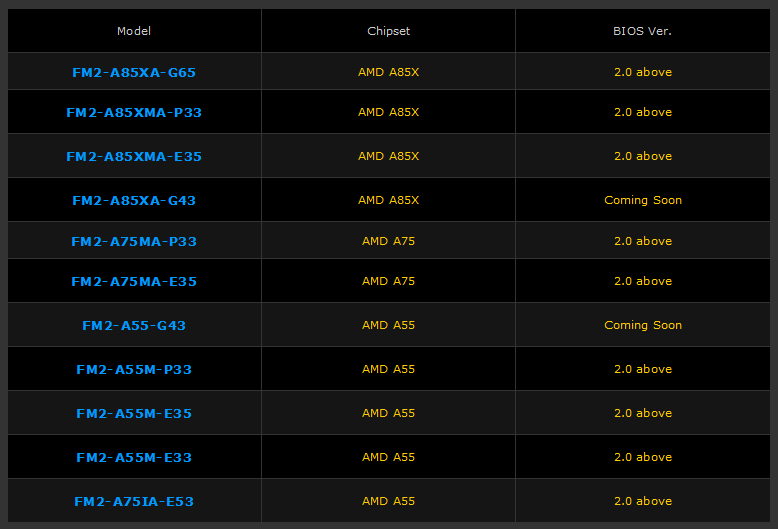Screen dimensions: 778x529
Task: Click the BIOS version for FM2-A75IA-E53
Action: [x=642, y=501]
